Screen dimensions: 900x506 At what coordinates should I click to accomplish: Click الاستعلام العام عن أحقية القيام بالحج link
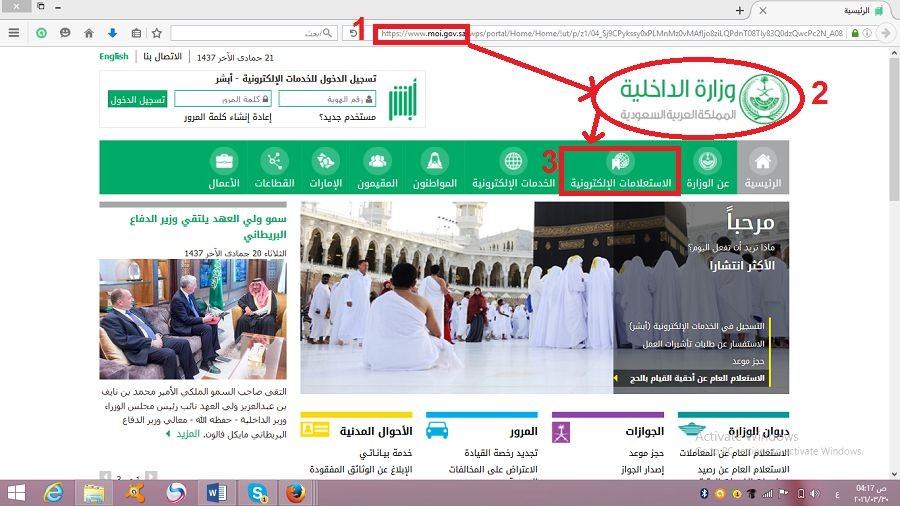(697, 378)
